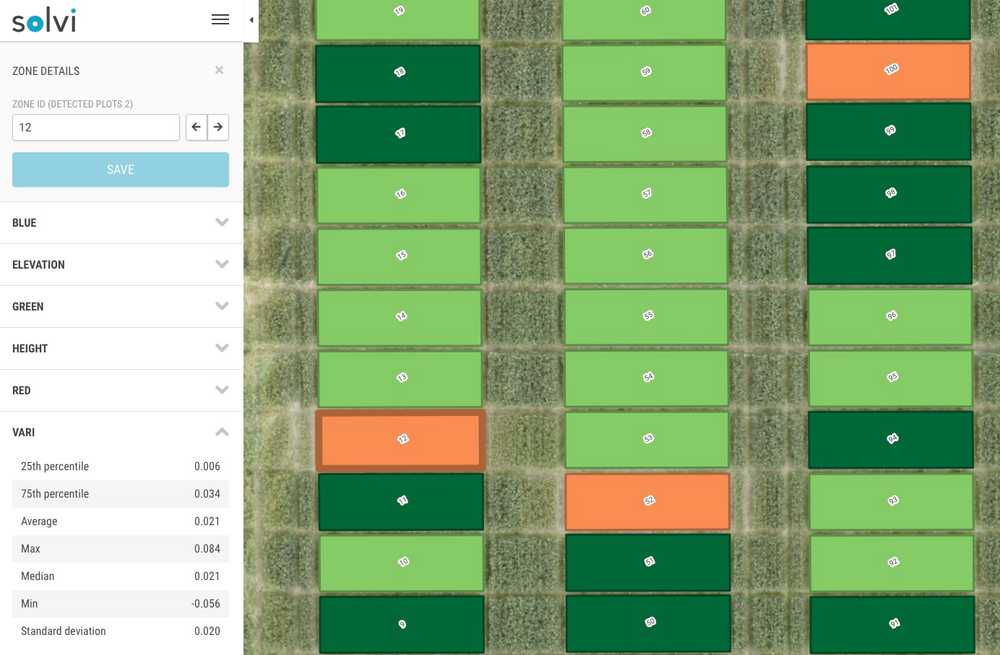Expand the Elevation section
Image resolution: width=1000 pixels, height=655 pixels.
[x=121, y=264]
